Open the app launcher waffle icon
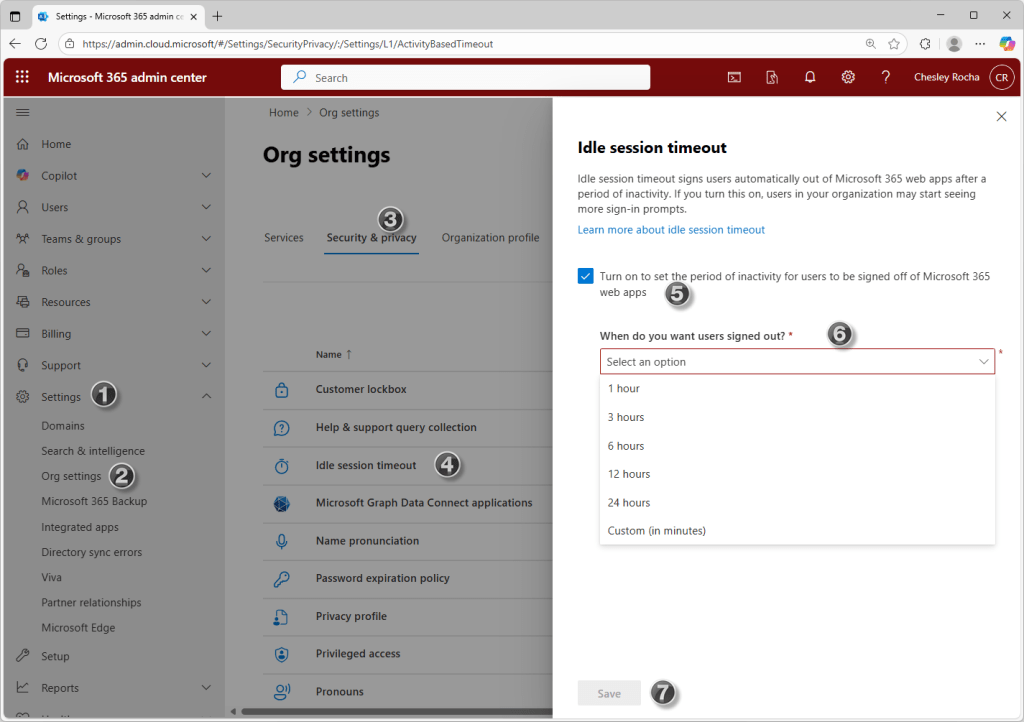Image resolution: width=1024 pixels, height=722 pixels. coord(22,77)
